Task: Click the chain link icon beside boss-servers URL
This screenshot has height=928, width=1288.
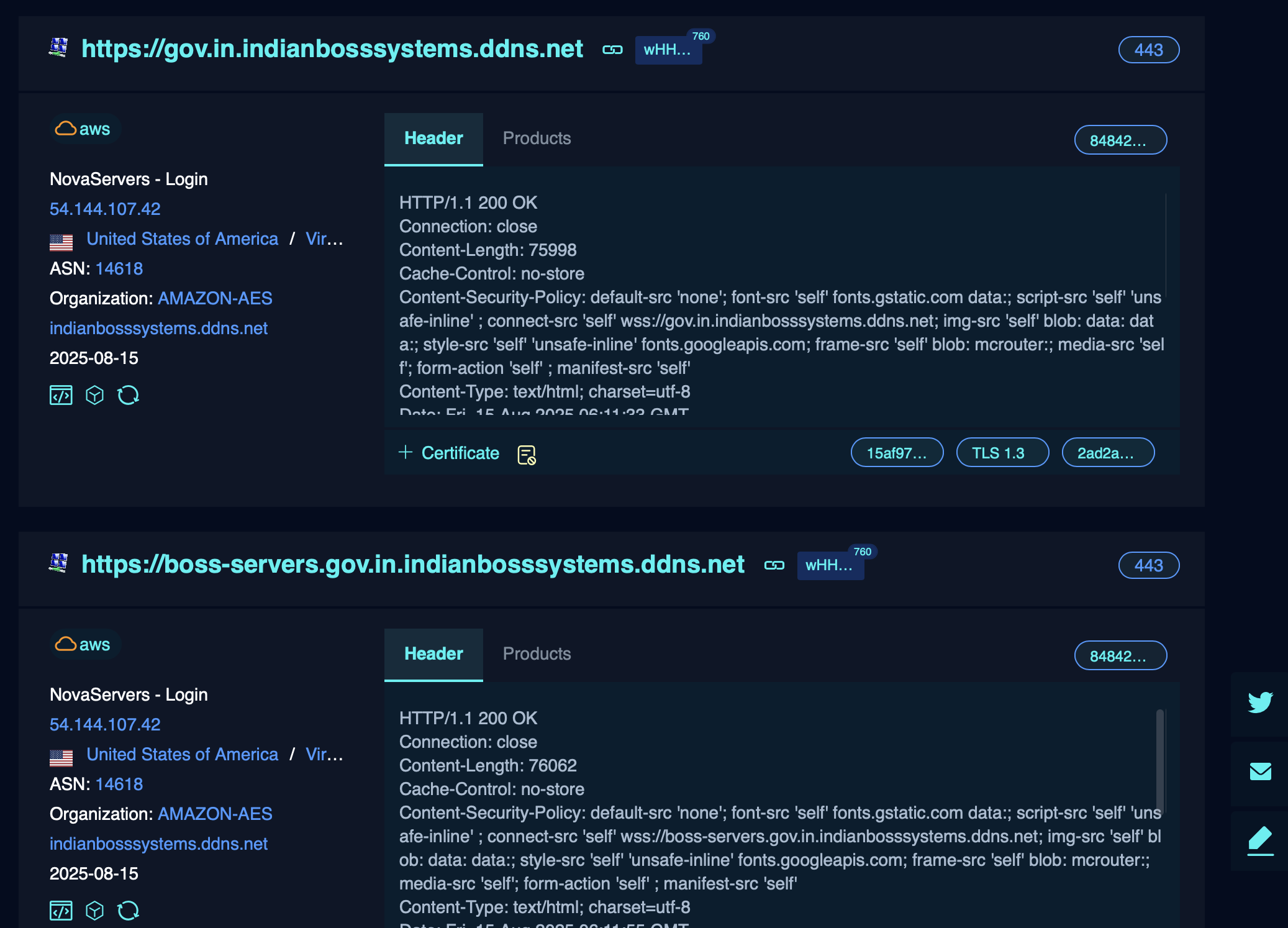Action: 774,565
